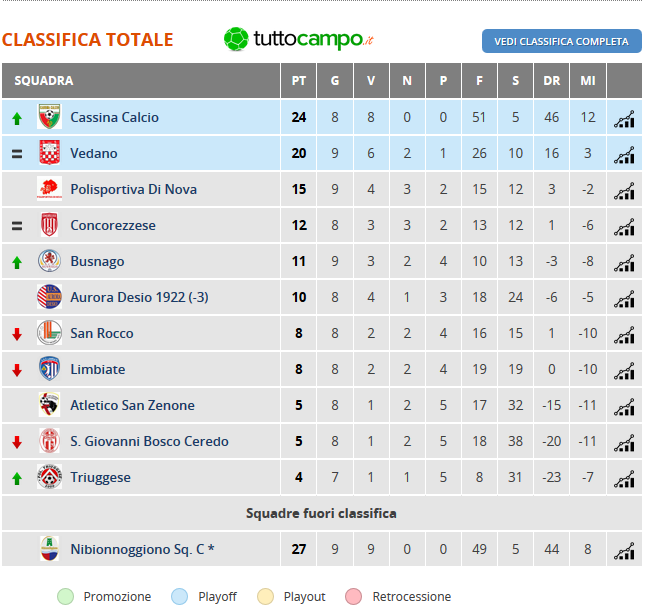Open the Concorezzese team link
The image size is (647, 611).
(113, 225)
